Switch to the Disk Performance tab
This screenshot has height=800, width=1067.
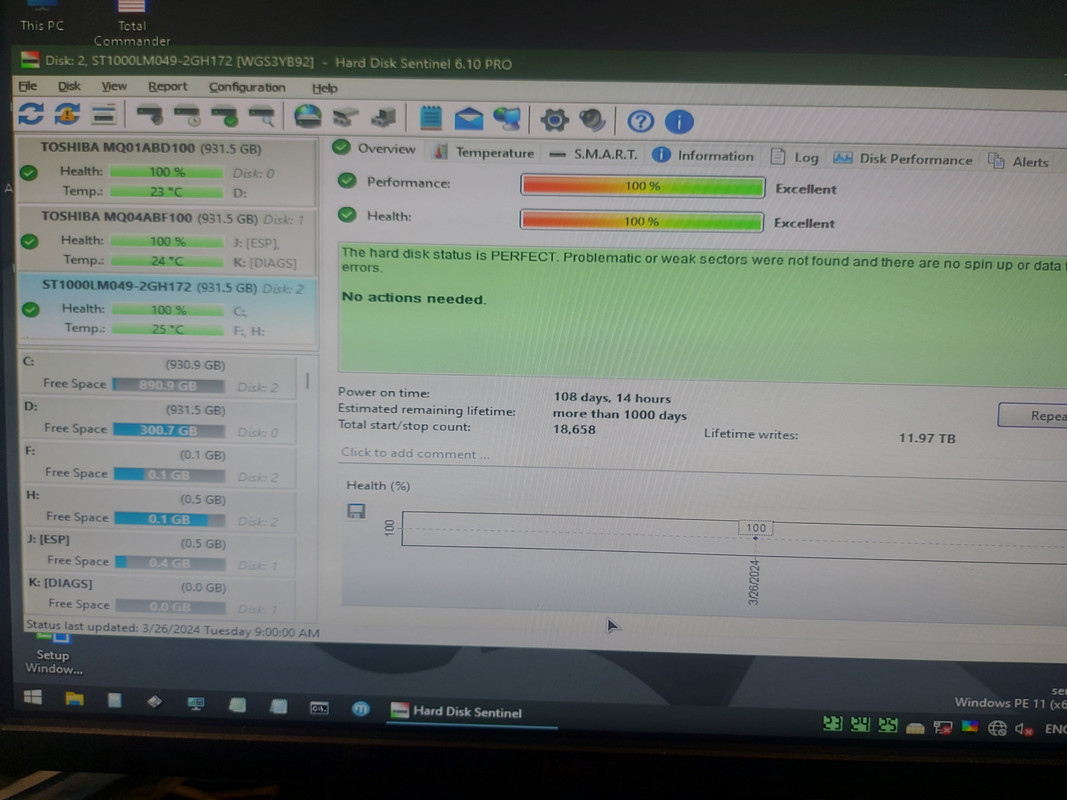click(x=903, y=159)
